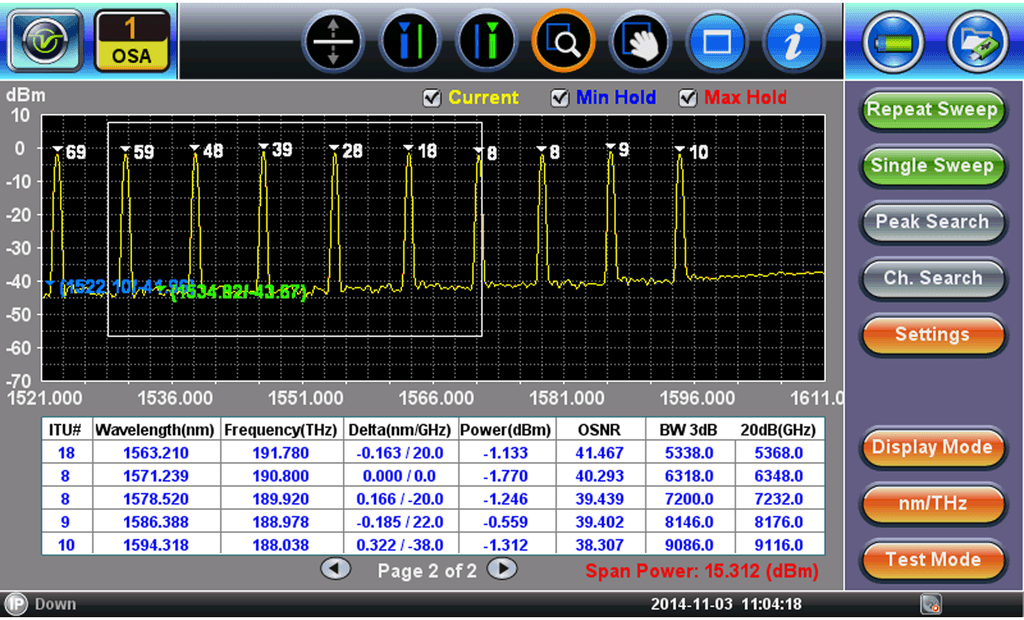This screenshot has height=620, width=1024.
Task: Click the -0.559 power value
Action: pos(506,522)
